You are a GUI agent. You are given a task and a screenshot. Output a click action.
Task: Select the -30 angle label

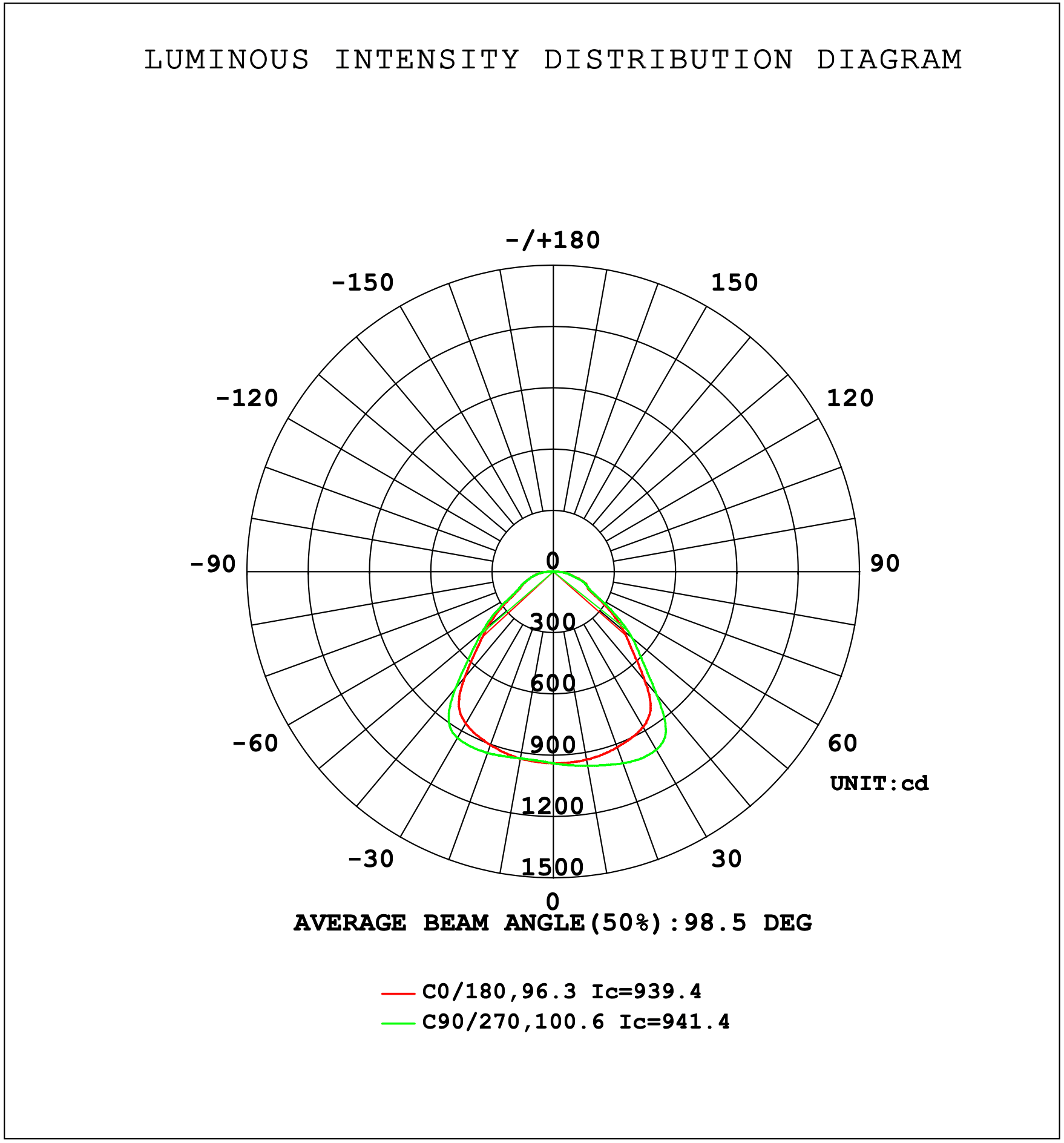(x=370, y=859)
